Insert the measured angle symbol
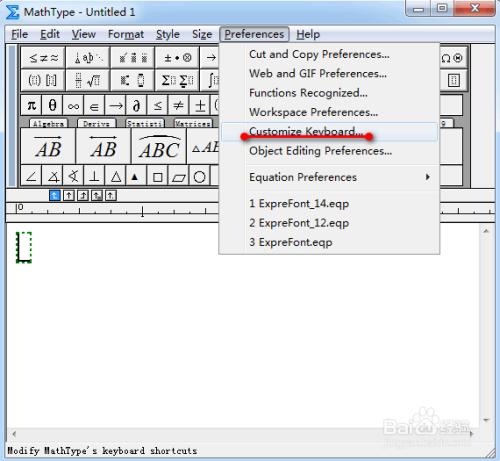This screenshot has height=461, width=500. 52,176
